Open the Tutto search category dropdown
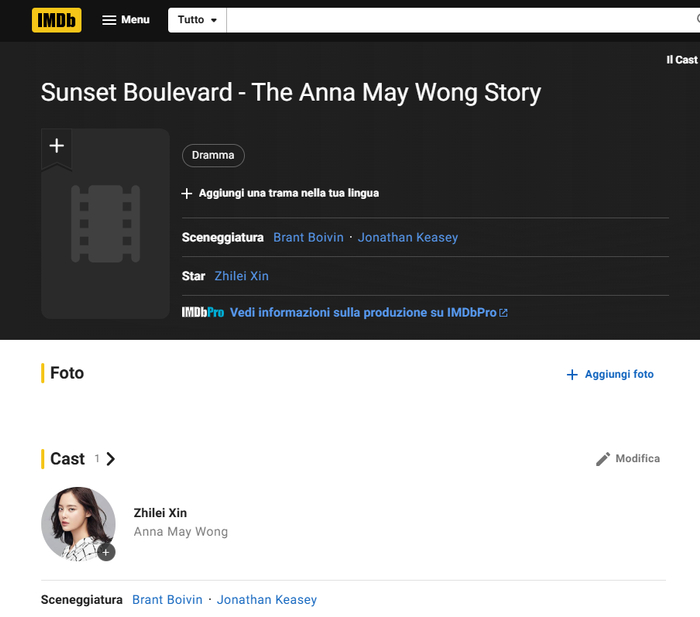700x617 pixels. pos(197,20)
